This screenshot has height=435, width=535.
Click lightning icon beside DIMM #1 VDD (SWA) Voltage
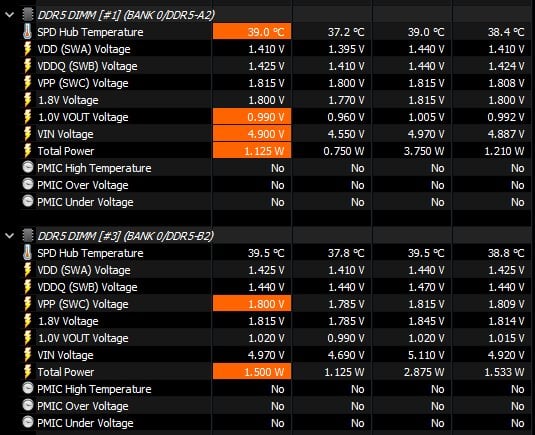(28, 49)
